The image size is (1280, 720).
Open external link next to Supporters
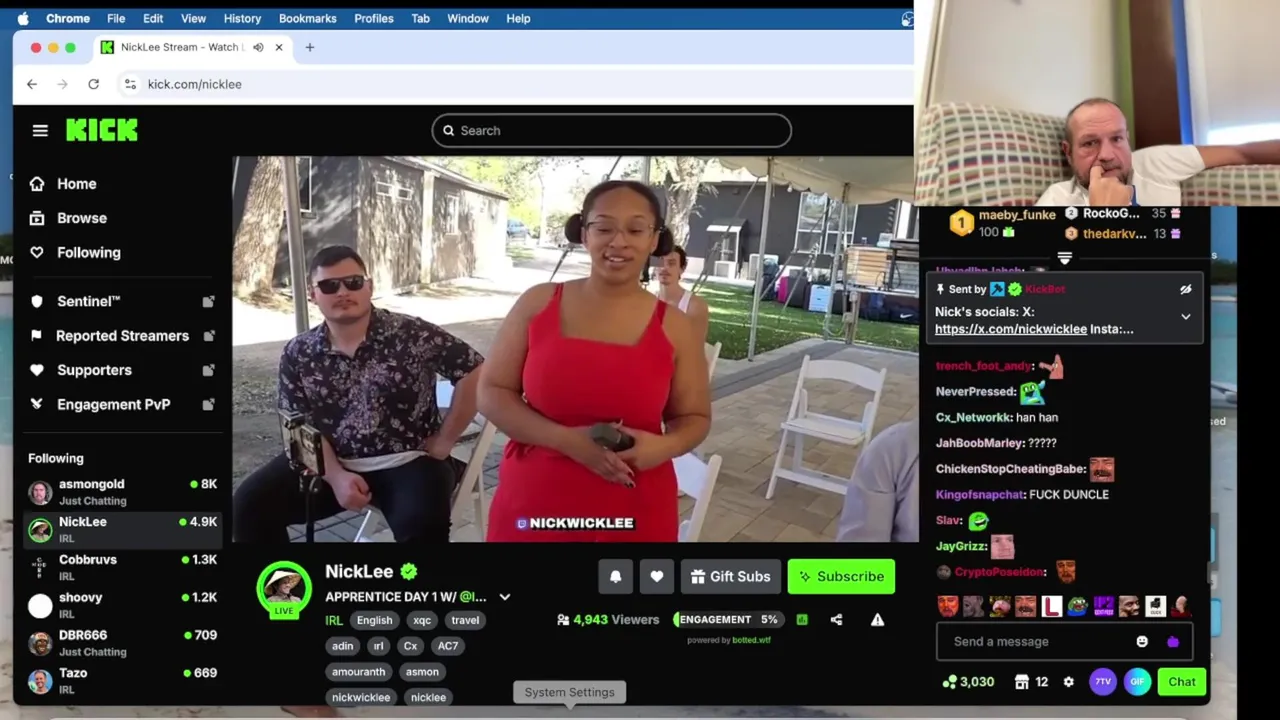(208, 370)
